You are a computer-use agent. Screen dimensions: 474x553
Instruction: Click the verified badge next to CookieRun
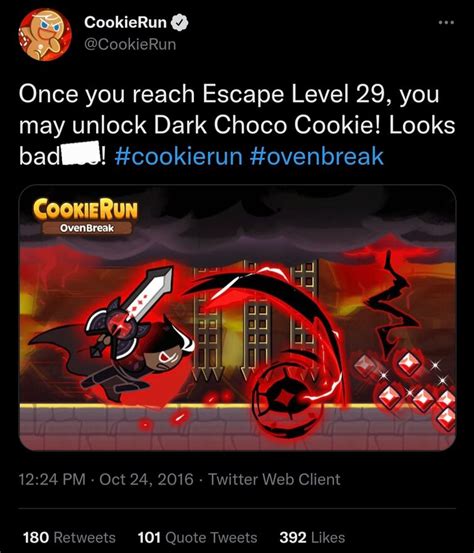click(180, 23)
